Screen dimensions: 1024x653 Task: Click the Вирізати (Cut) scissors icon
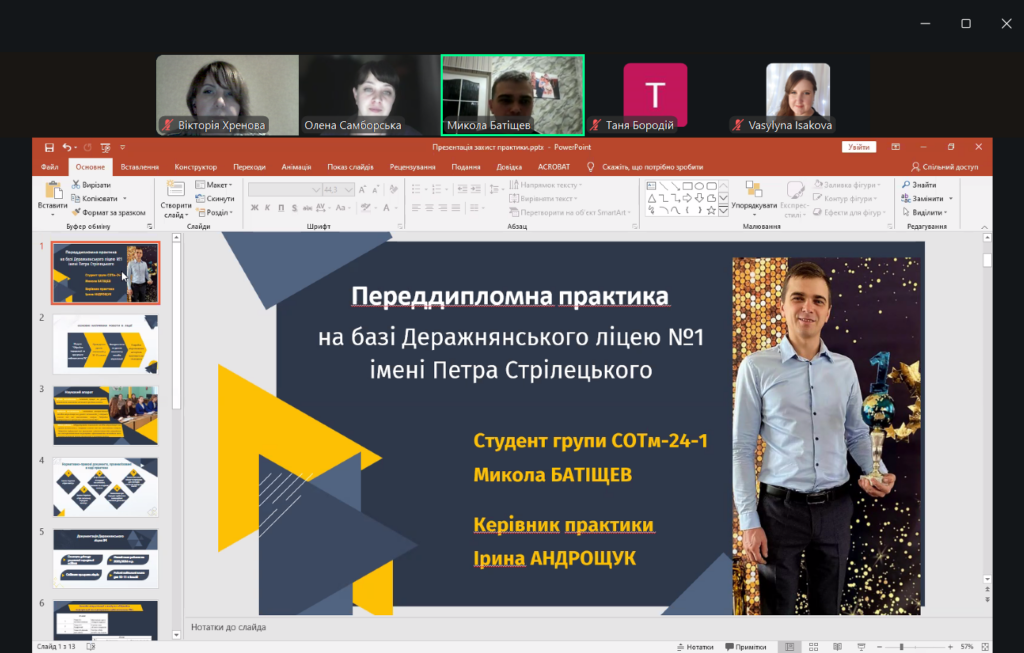click(x=76, y=185)
